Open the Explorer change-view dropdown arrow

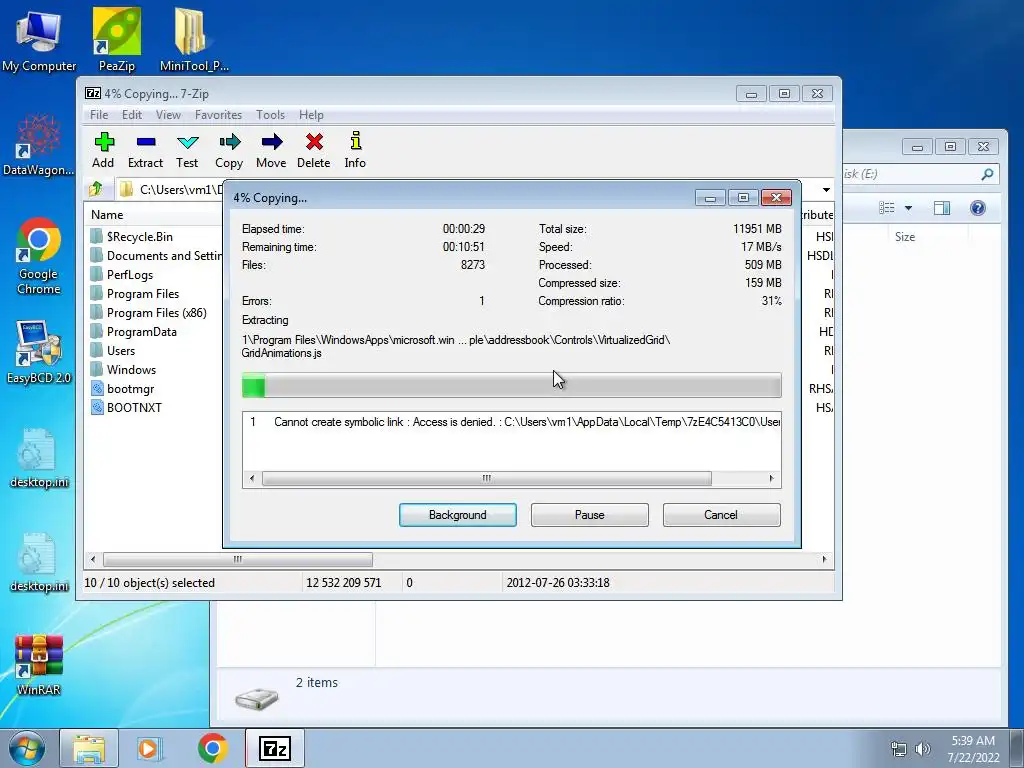pos(908,208)
